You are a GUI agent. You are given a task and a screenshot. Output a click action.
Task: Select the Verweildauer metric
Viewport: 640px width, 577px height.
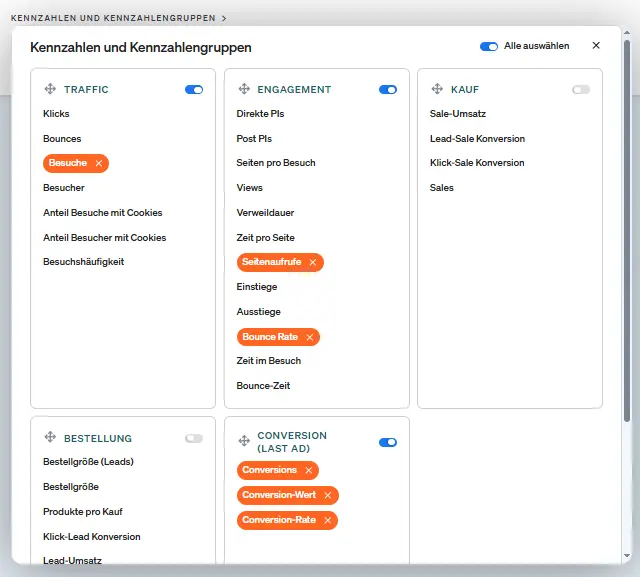[x=265, y=213]
